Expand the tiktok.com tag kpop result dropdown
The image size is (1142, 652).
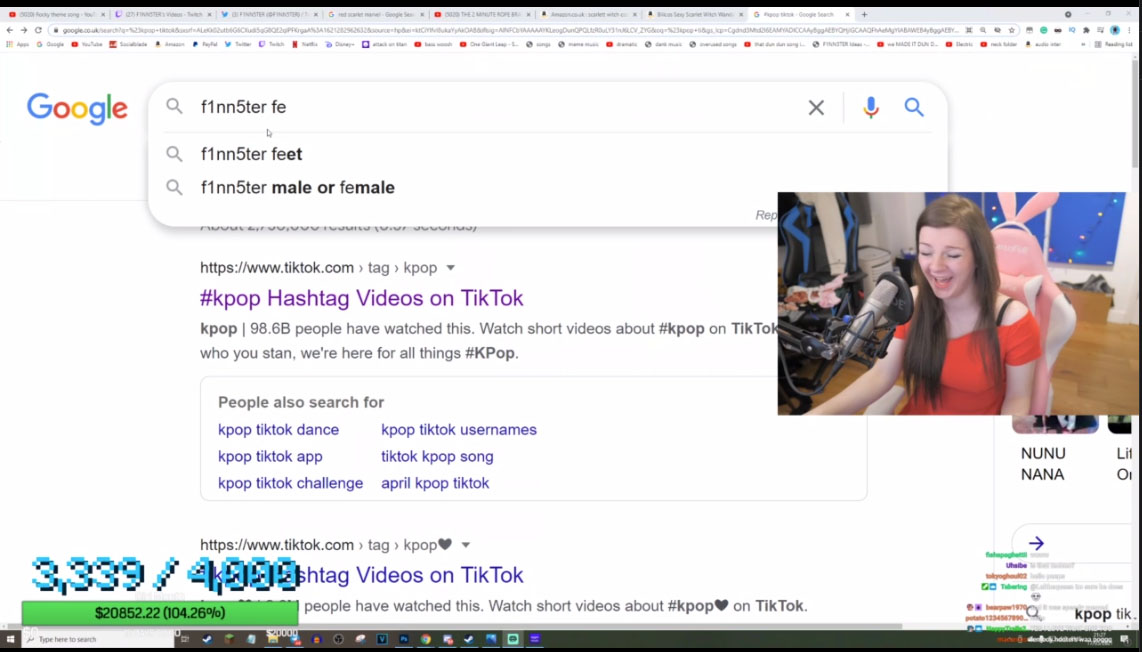(x=451, y=268)
